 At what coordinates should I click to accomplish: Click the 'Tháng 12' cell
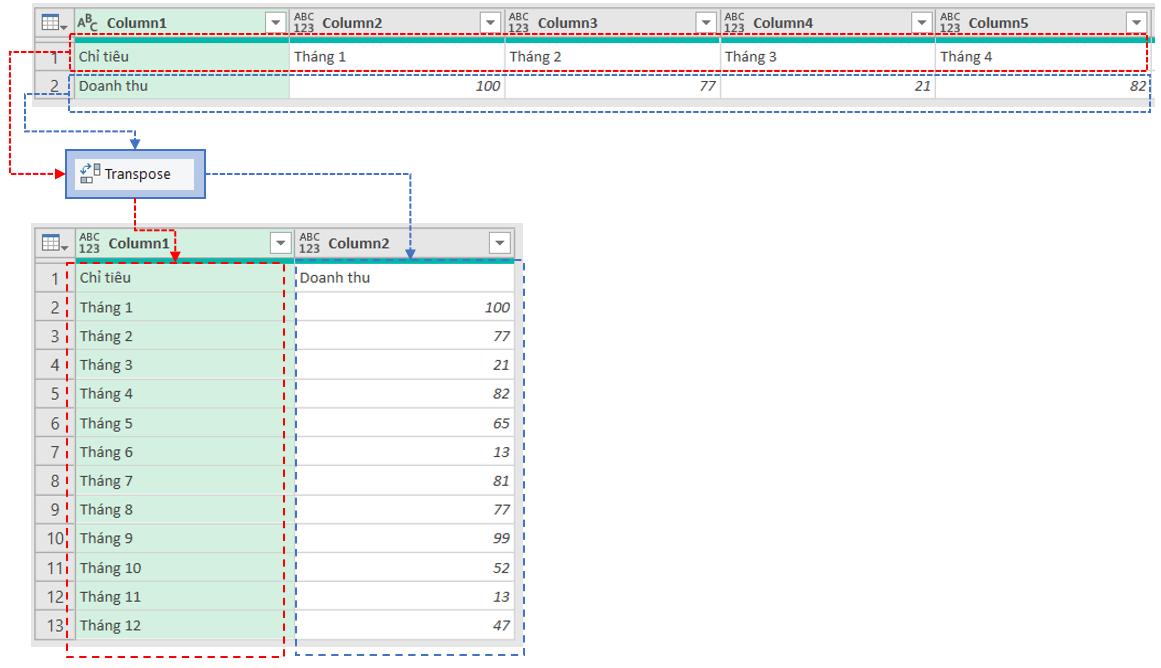click(x=184, y=626)
